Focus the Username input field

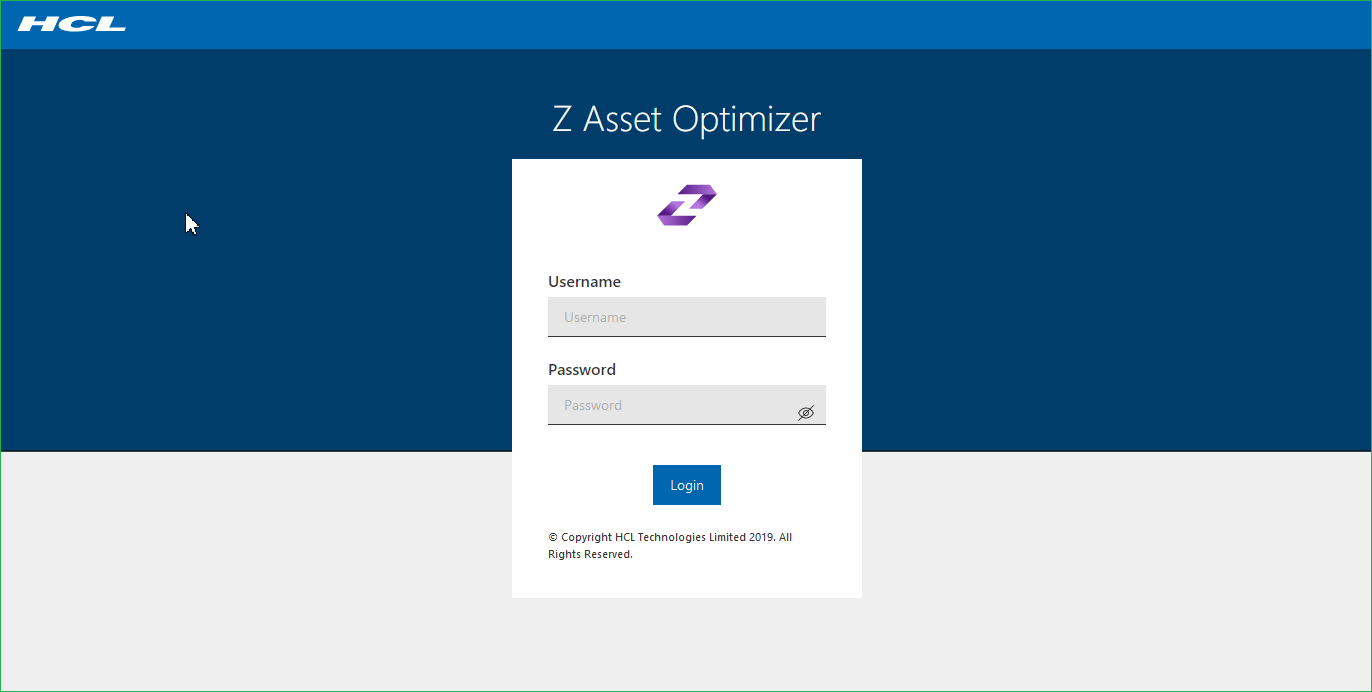tap(687, 317)
